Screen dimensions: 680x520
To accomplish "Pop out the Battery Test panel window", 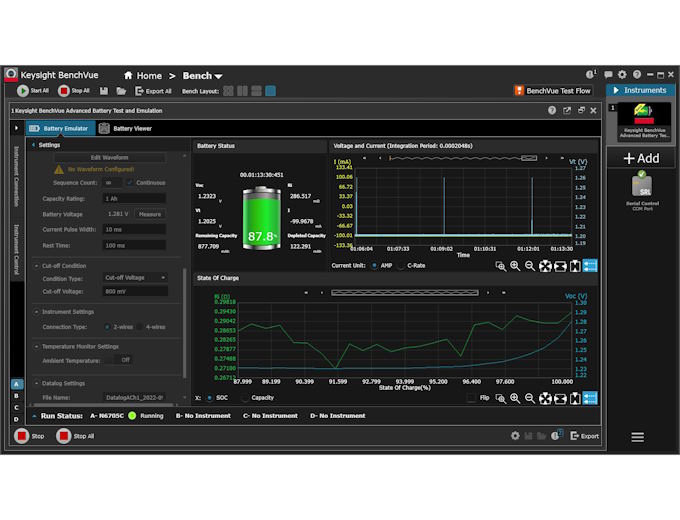I will pyautogui.click(x=567, y=111).
